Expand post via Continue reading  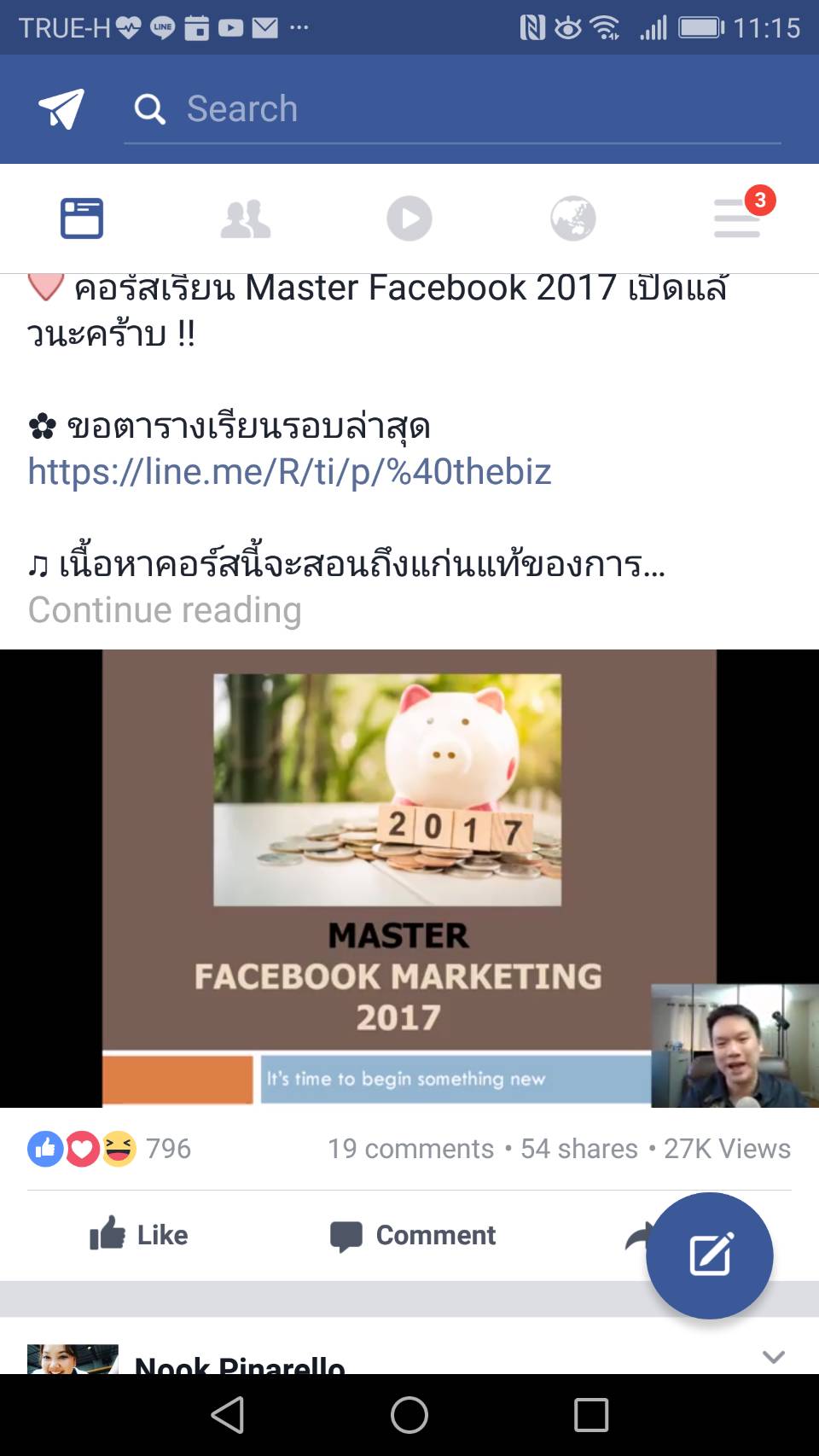[165, 609]
